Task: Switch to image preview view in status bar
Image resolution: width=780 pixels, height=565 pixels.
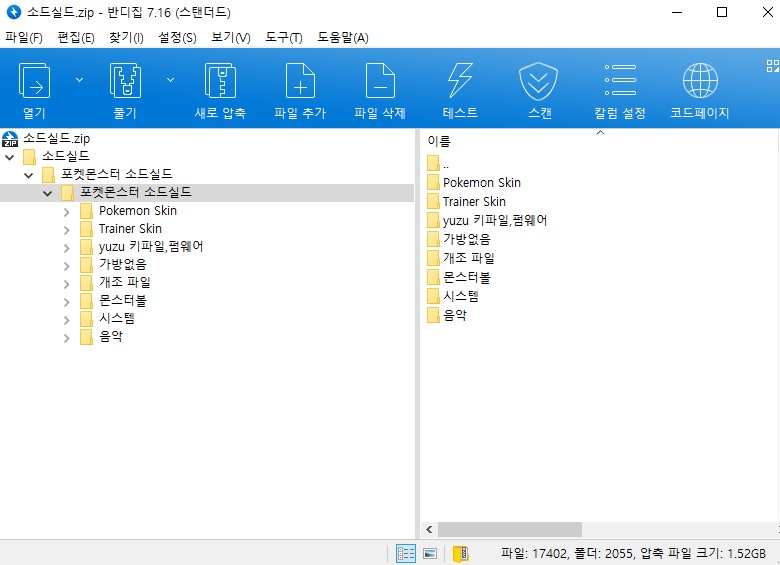Action: coord(430,553)
